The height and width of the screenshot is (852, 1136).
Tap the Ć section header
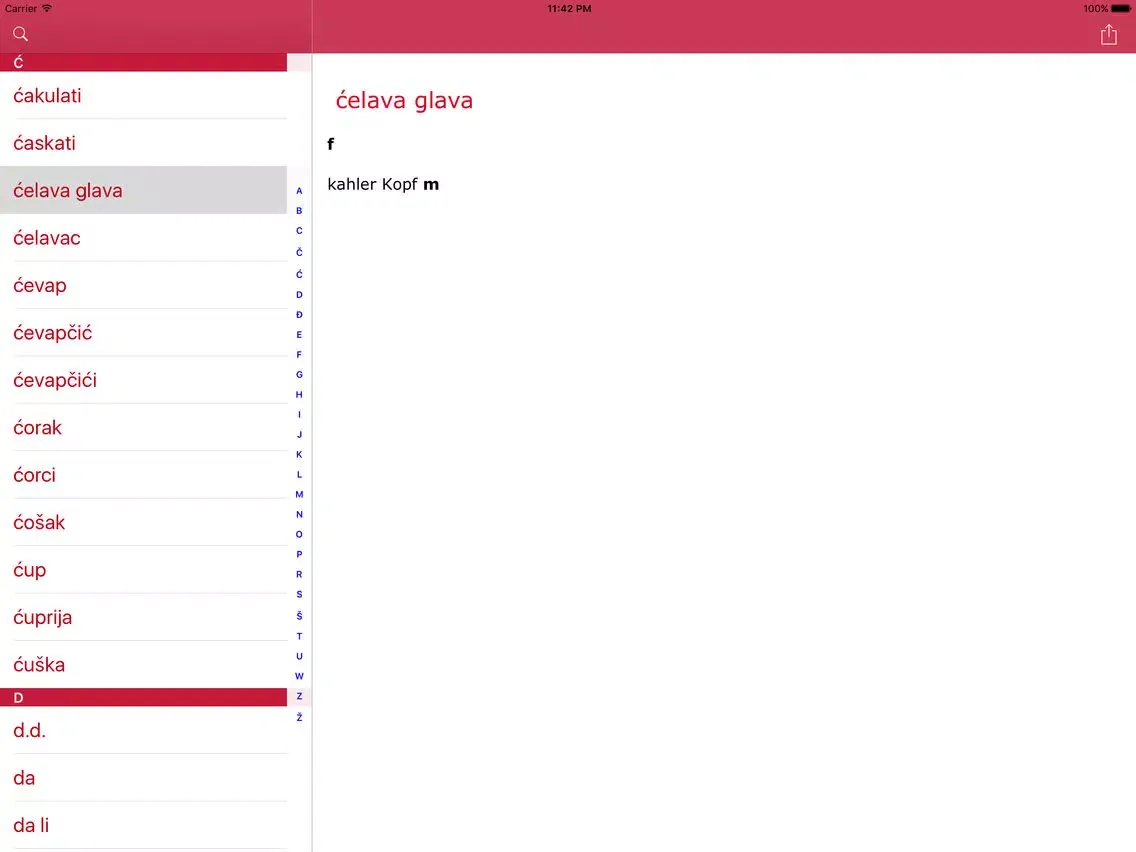coord(143,62)
